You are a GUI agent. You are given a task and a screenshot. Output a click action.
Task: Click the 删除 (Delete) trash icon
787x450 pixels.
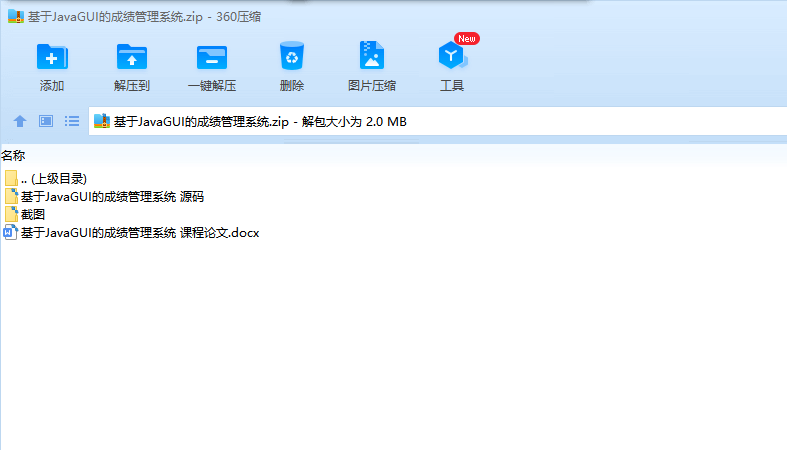coord(292,55)
